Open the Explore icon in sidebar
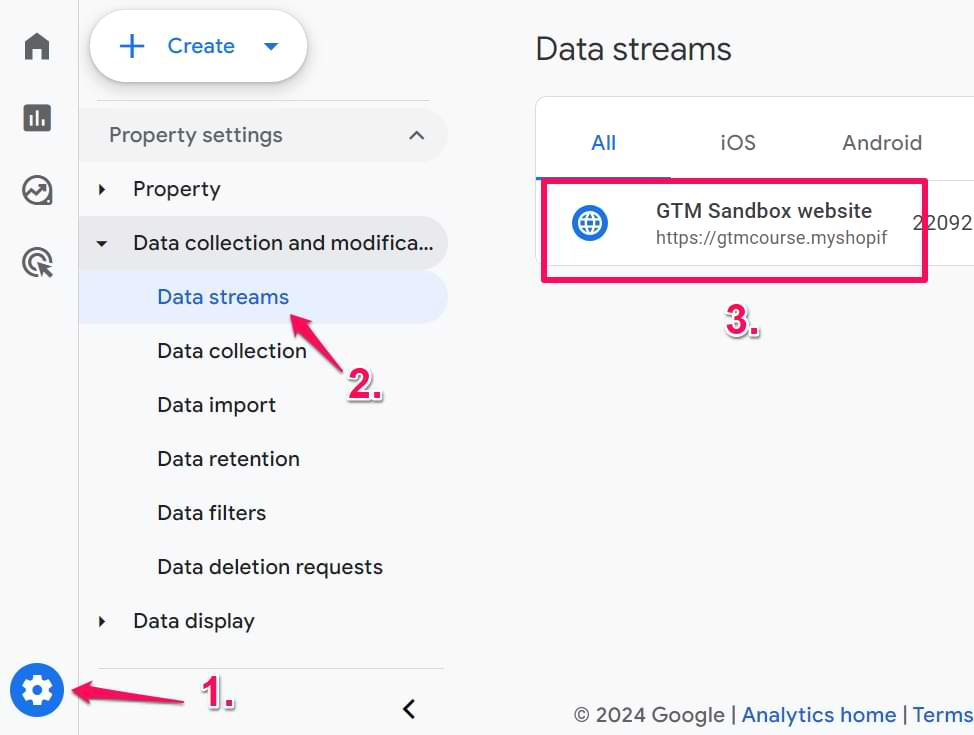This screenshot has height=735, width=974. 37,190
